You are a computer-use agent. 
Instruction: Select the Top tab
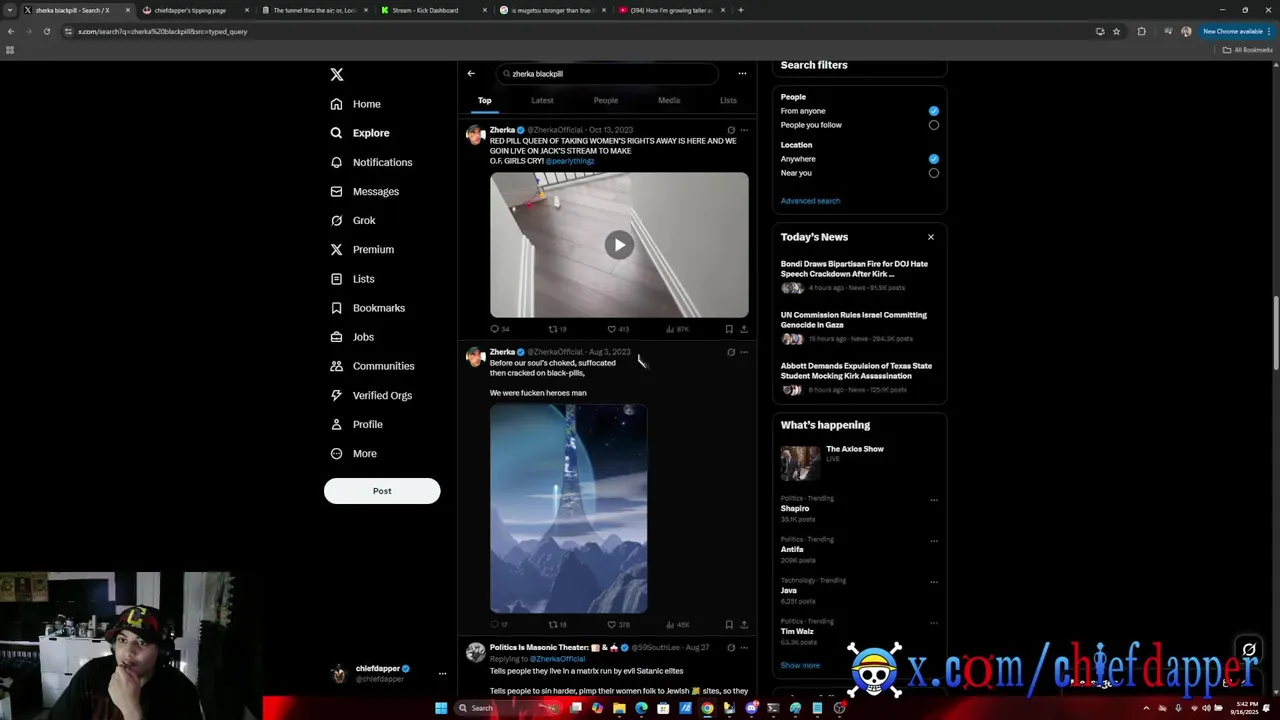(484, 100)
